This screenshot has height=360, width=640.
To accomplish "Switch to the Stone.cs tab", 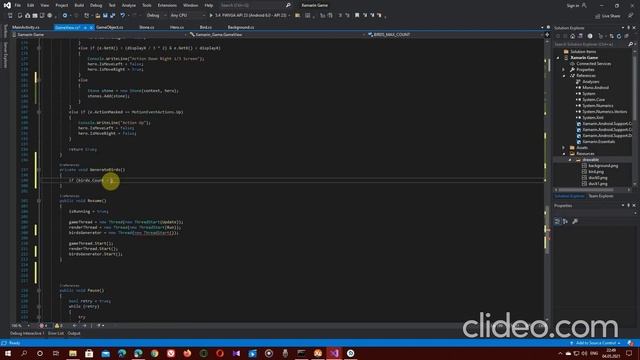I will (147, 27).
